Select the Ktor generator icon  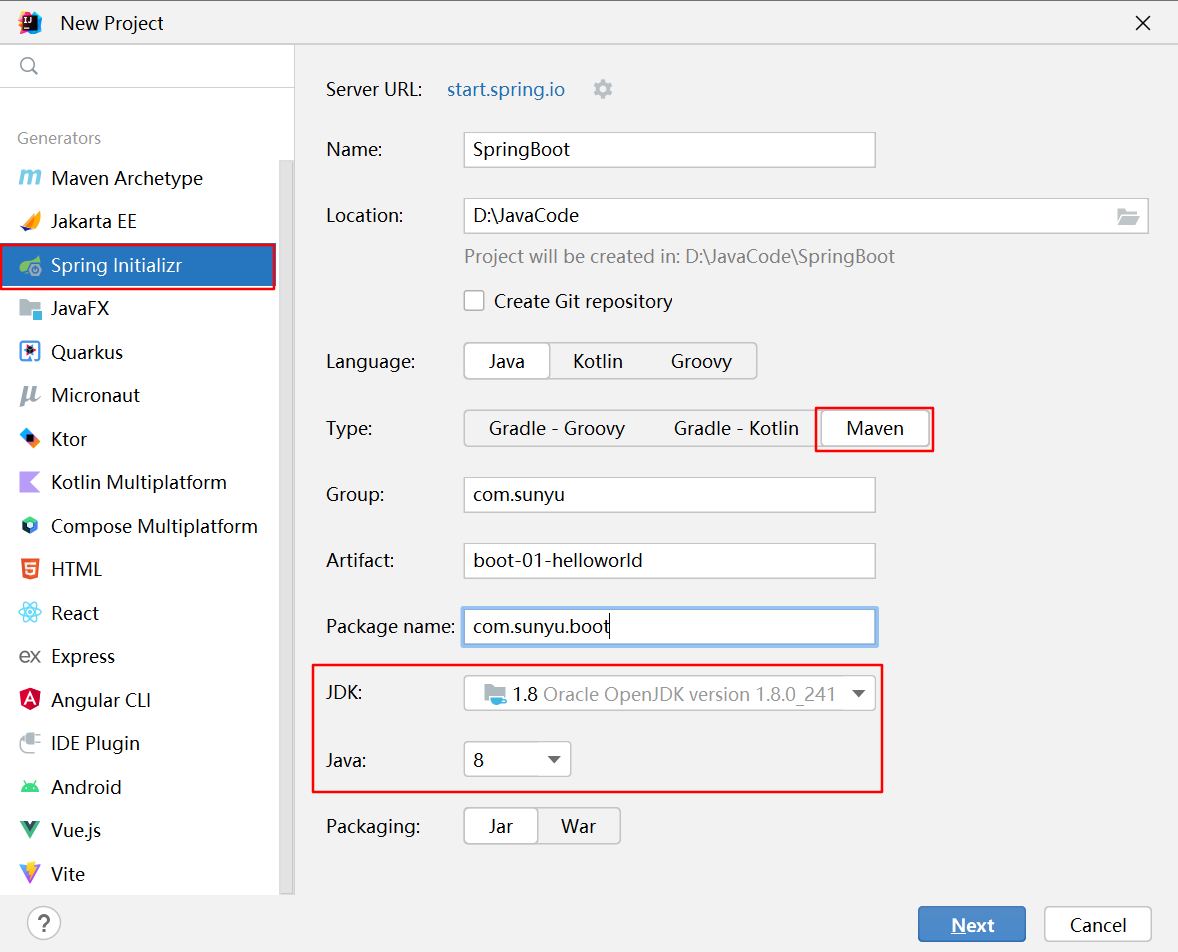tap(30, 439)
